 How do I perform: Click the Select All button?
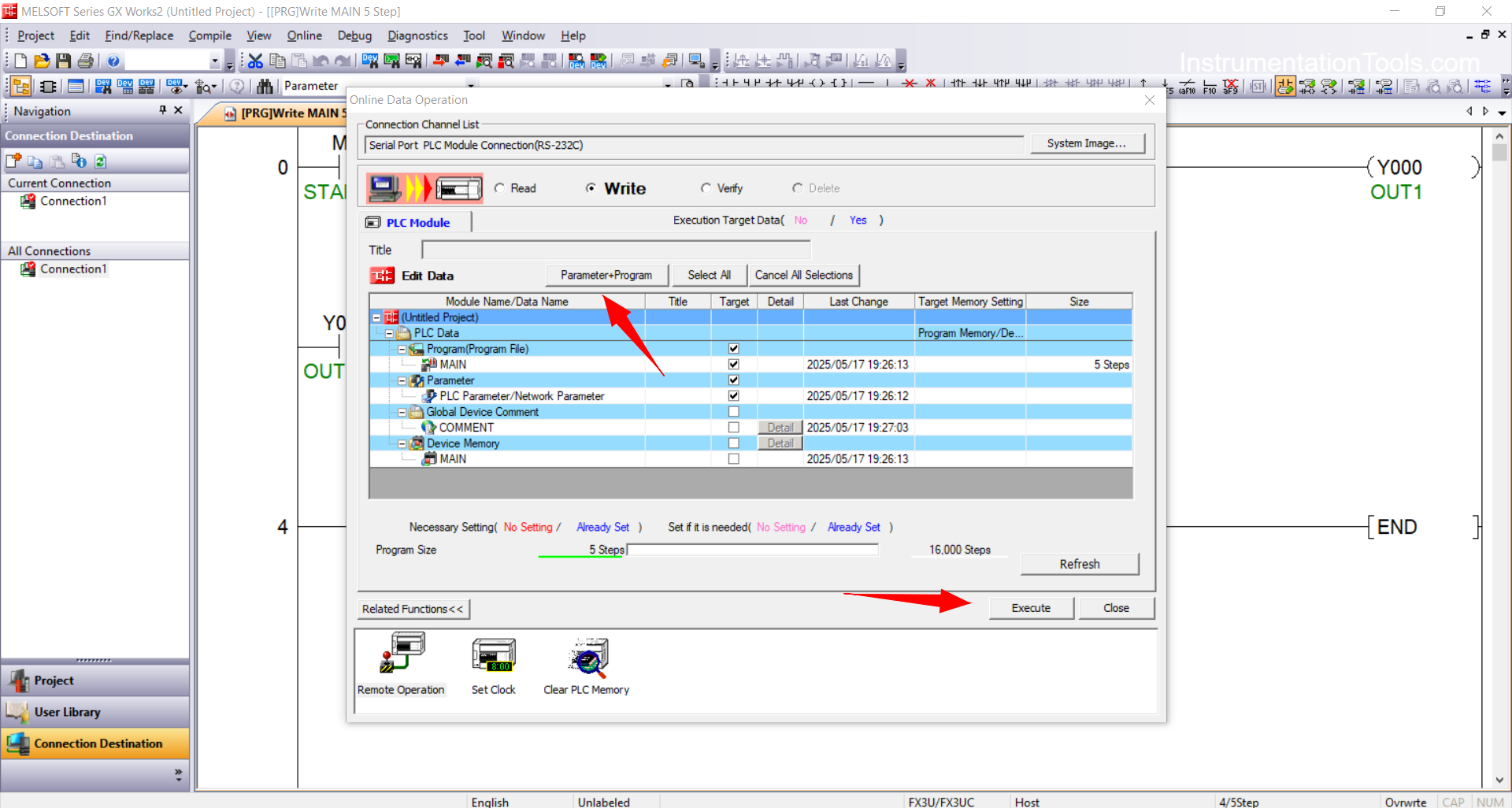tap(709, 275)
